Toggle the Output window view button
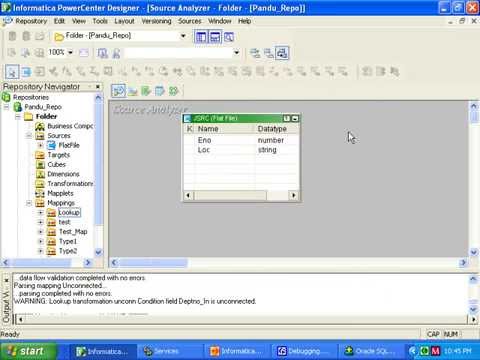Viewport: 480px width, 360px height. (x=215, y=37)
